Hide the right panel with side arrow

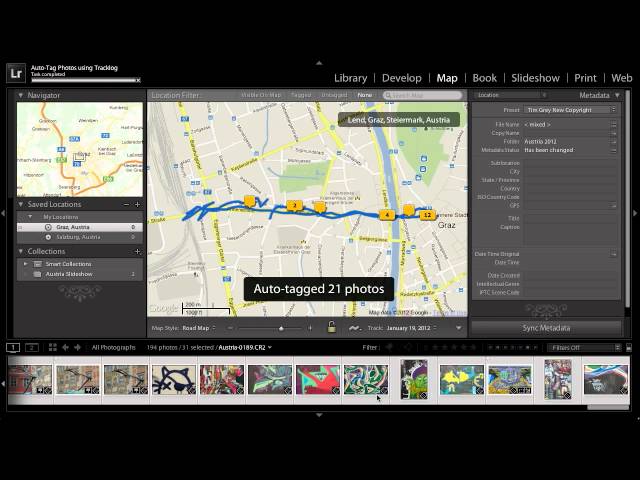point(635,213)
